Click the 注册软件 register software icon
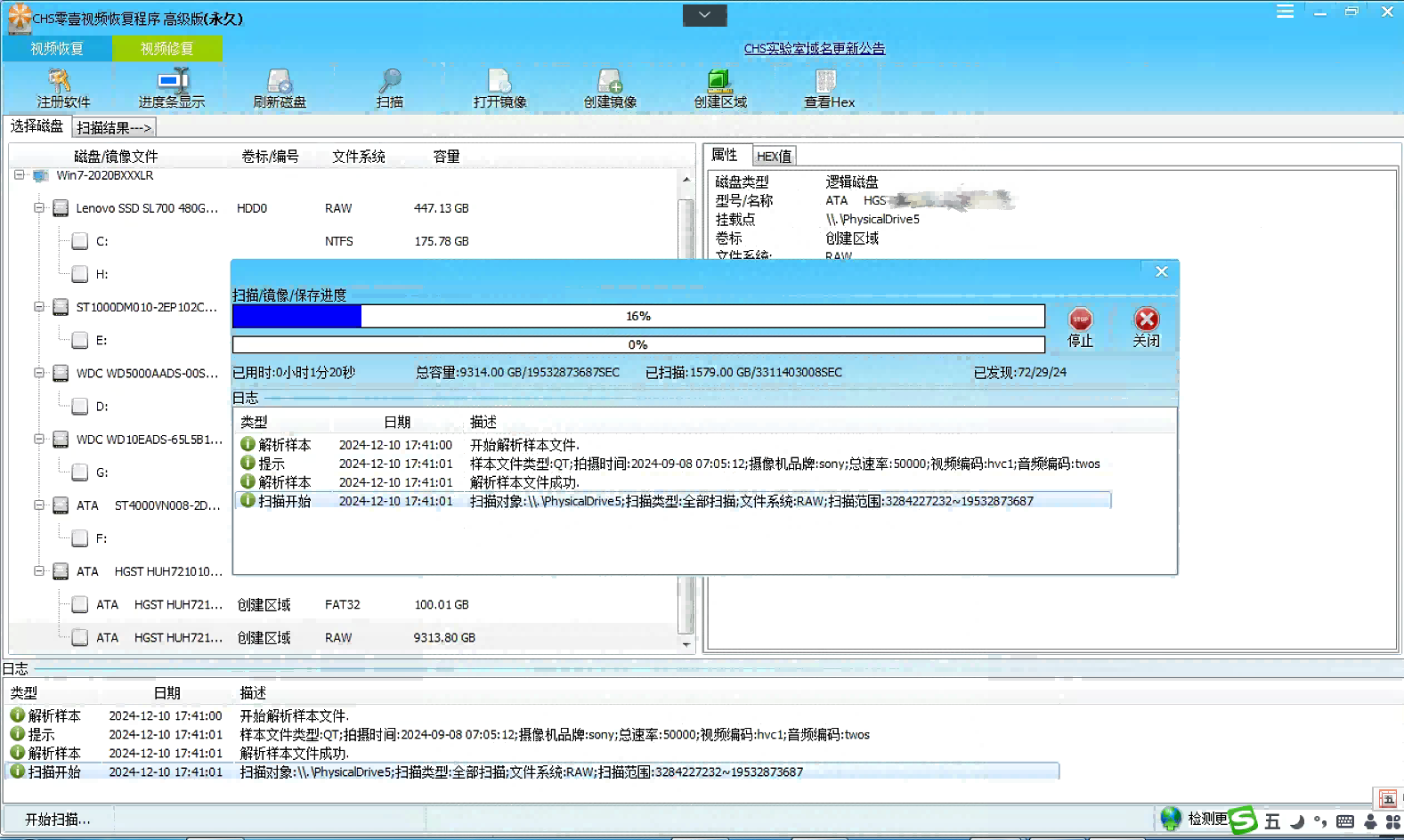 pyautogui.click(x=61, y=81)
